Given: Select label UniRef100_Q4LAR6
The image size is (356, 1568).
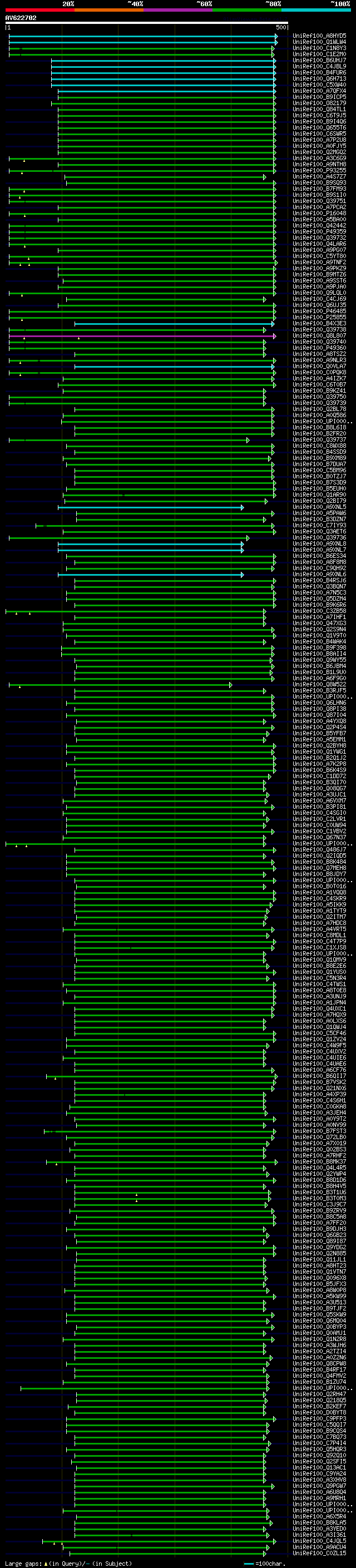Looking at the screenshot, I should click(x=319, y=244).
